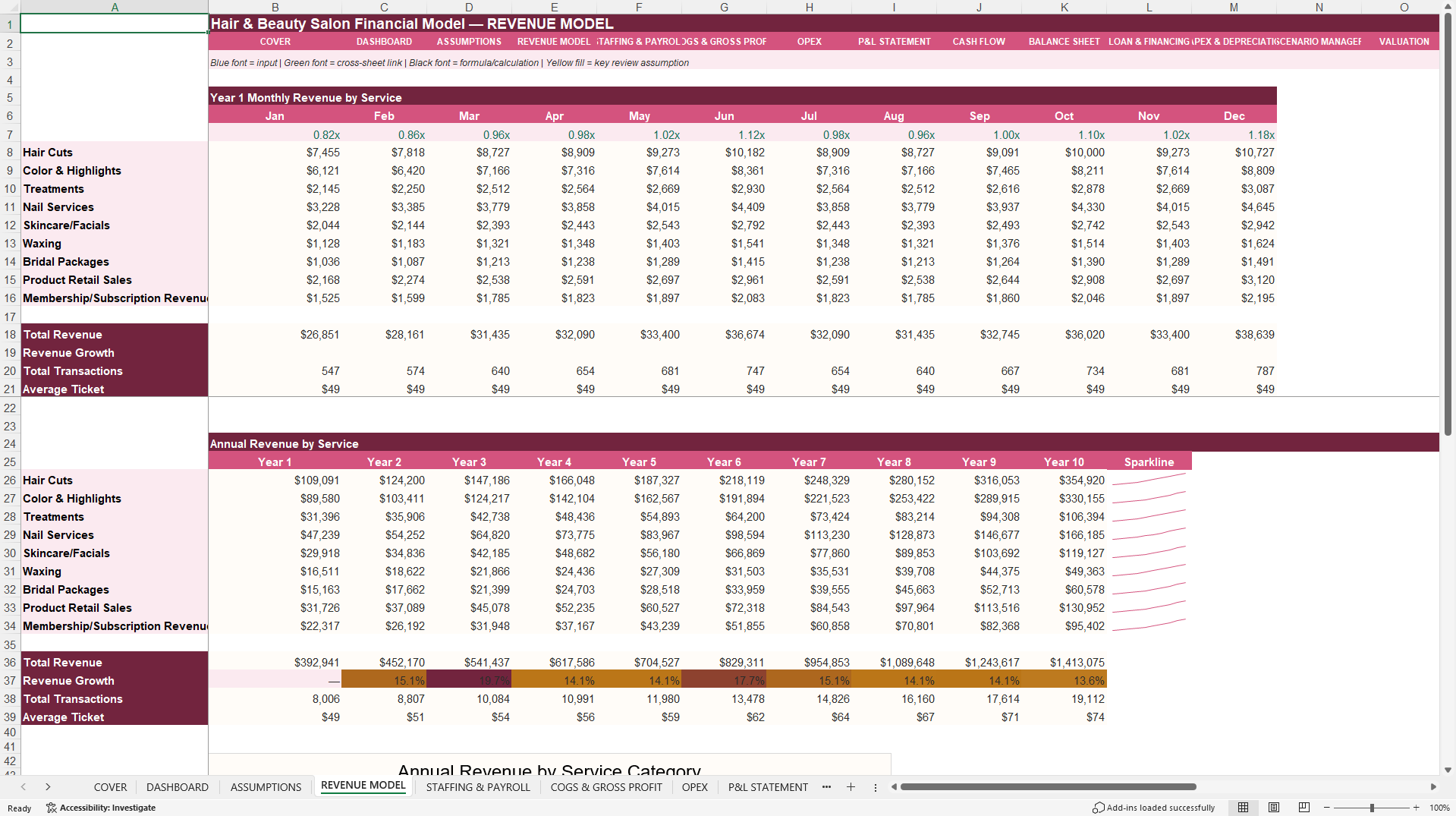The height and width of the screenshot is (816, 1456).
Task: Select row 36 header
Action: coord(10,663)
